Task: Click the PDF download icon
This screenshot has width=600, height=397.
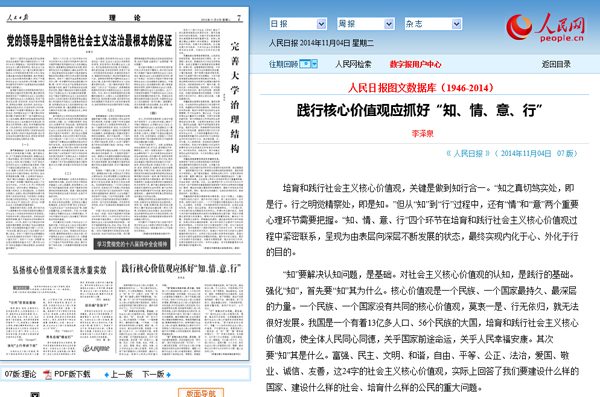Action: point(47,374)
